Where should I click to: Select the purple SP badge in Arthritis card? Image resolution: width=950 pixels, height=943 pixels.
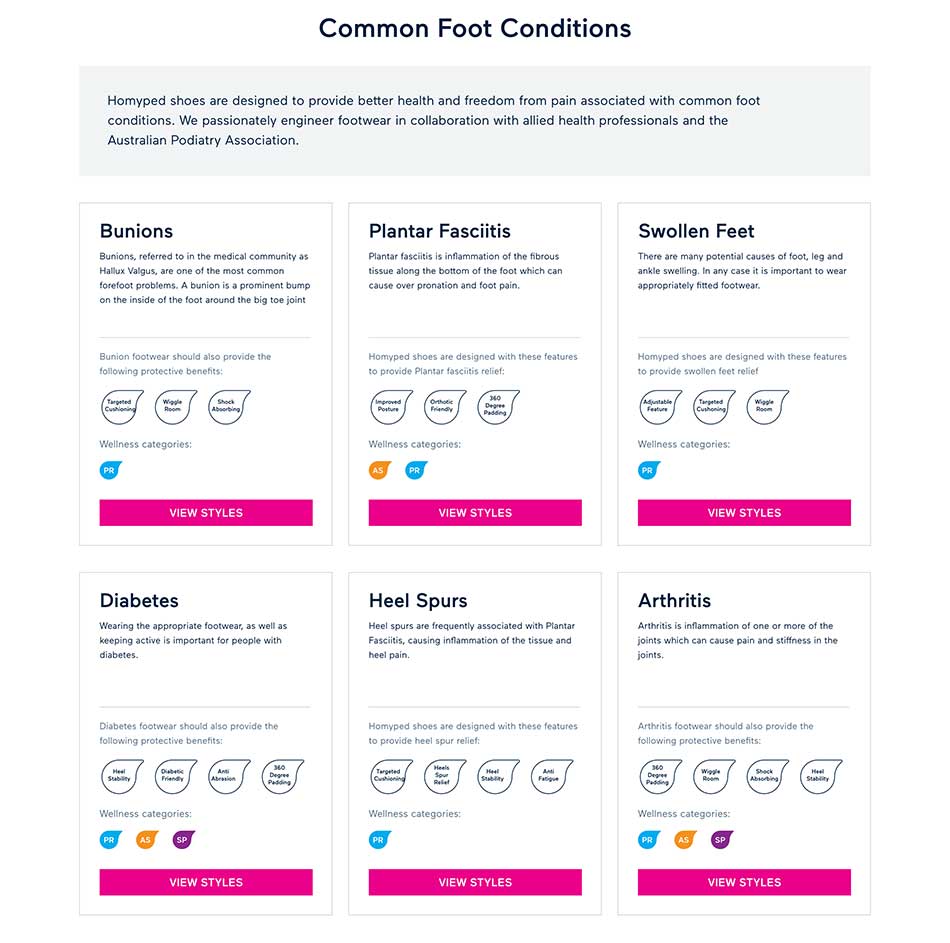[722, 840]
